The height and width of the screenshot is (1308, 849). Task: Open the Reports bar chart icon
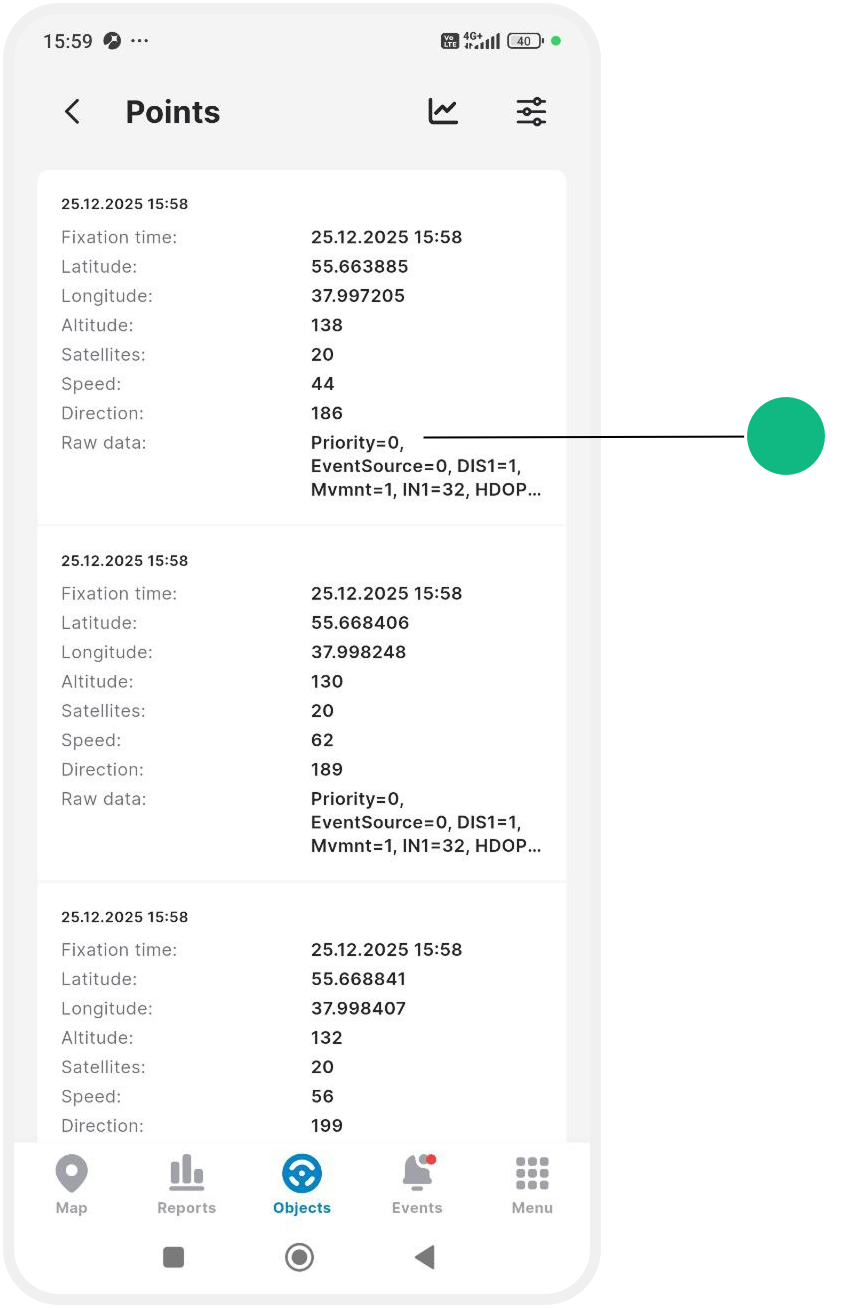187,1172
